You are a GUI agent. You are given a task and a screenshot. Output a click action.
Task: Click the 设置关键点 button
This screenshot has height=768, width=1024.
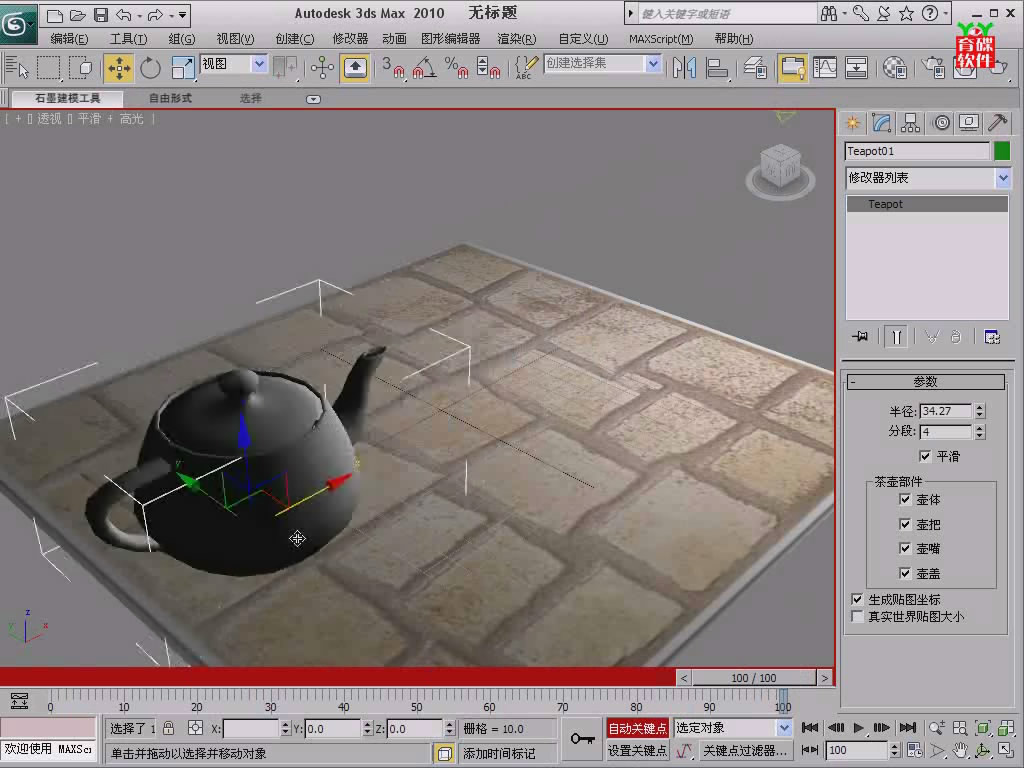[637, 750]
